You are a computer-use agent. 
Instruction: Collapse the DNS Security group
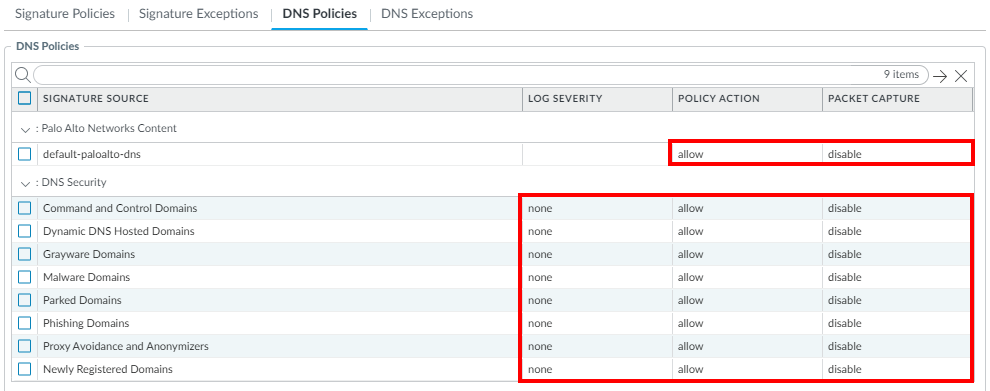[x=25, y=183]
